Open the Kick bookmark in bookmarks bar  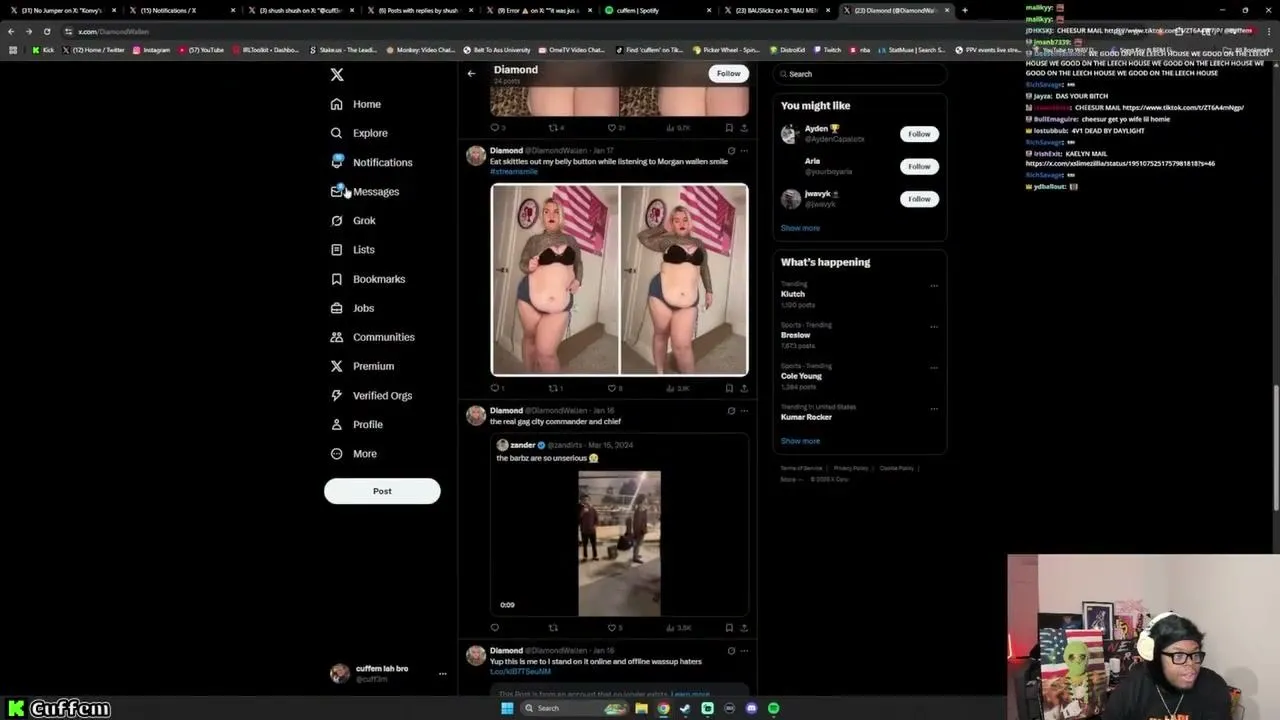42,50
